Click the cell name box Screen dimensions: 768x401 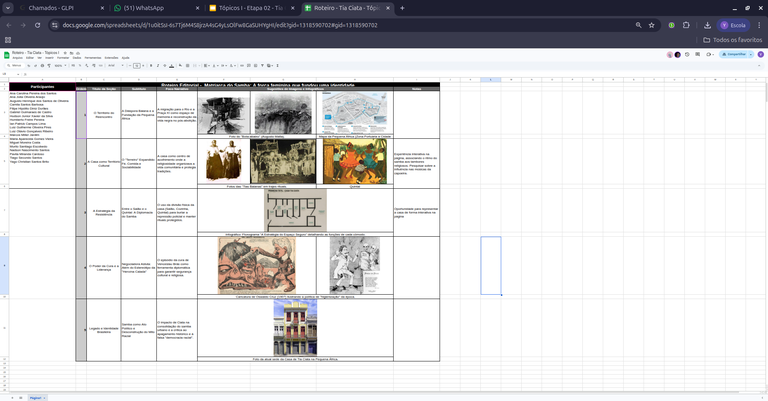pos(10,74)
